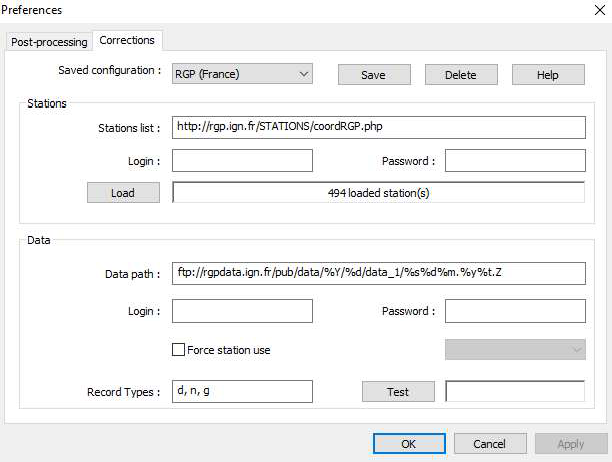Select the 494 loaded station(s) status
The height and width of the screenshot is (462, 612).
tap(379, 192)
